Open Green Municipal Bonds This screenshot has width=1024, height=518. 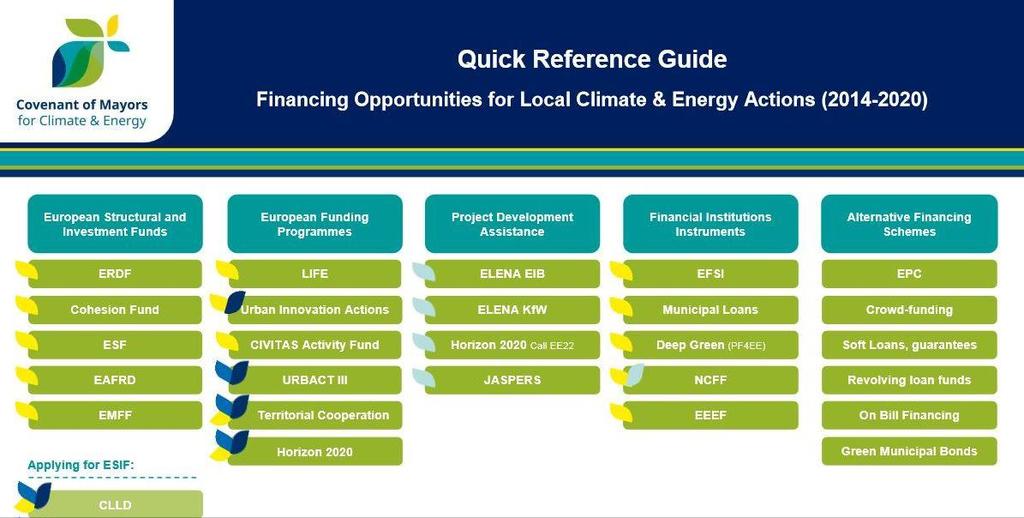click(909, 451)
